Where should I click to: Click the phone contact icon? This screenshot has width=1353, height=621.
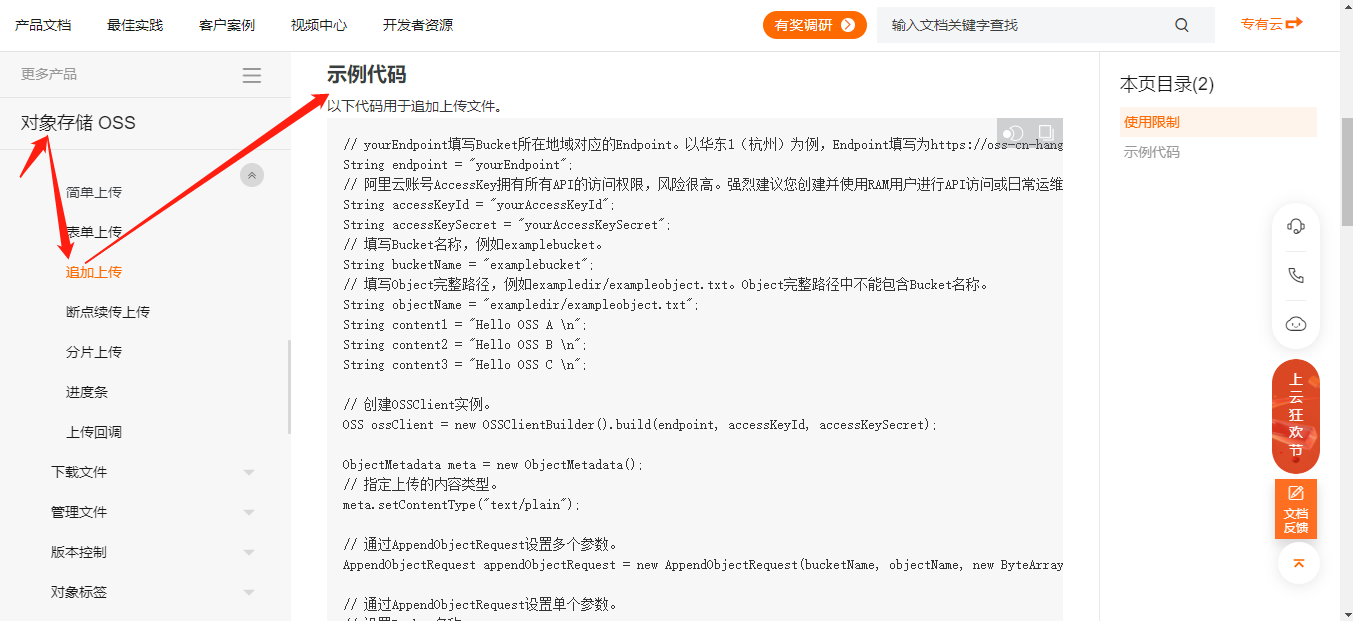(1296, 275)
